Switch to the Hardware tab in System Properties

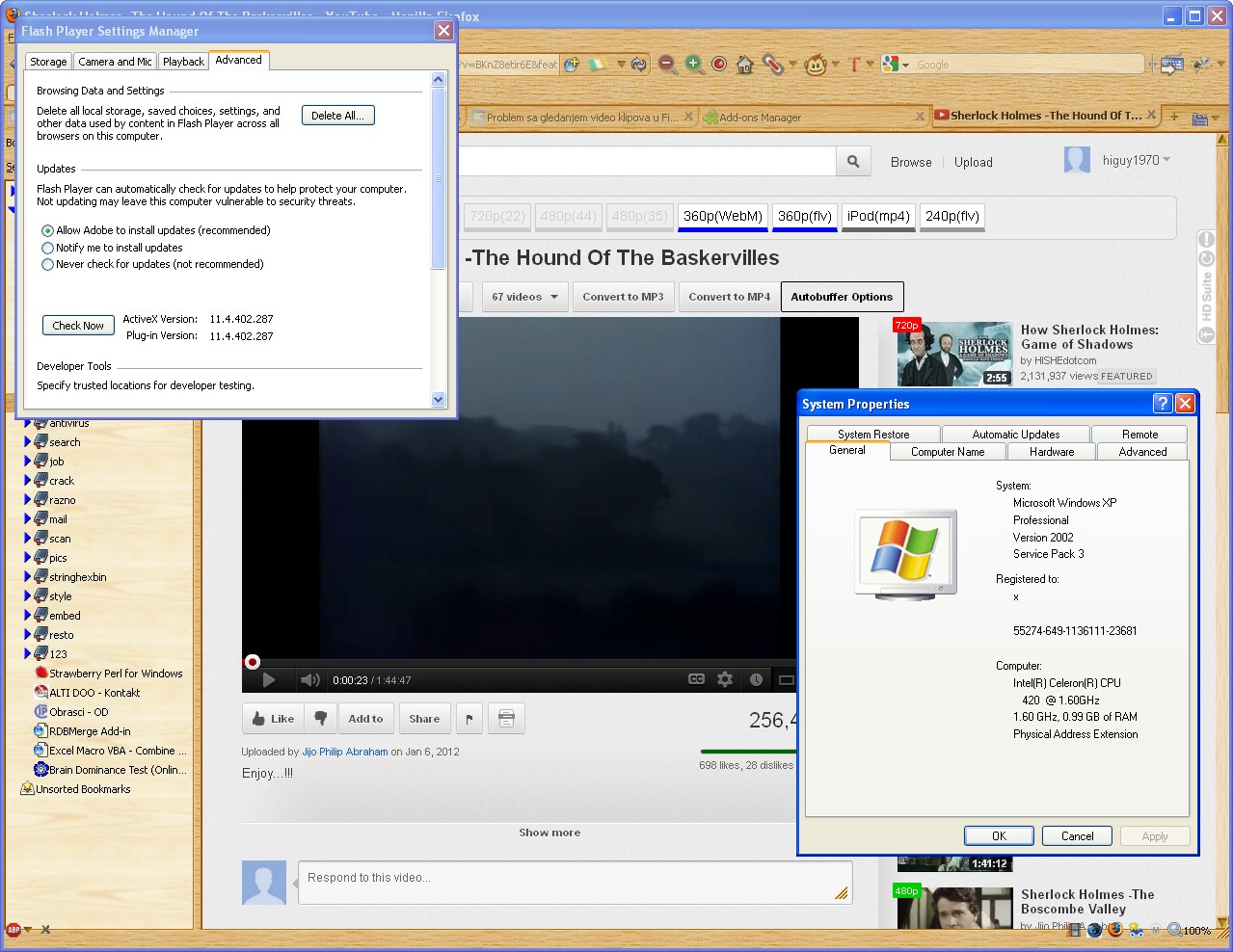[x=1051, y=452]
